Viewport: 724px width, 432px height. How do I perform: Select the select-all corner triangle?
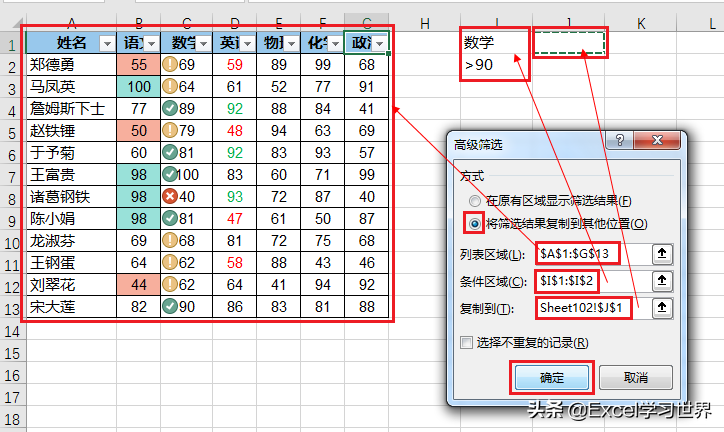click(x=16, y=23)
